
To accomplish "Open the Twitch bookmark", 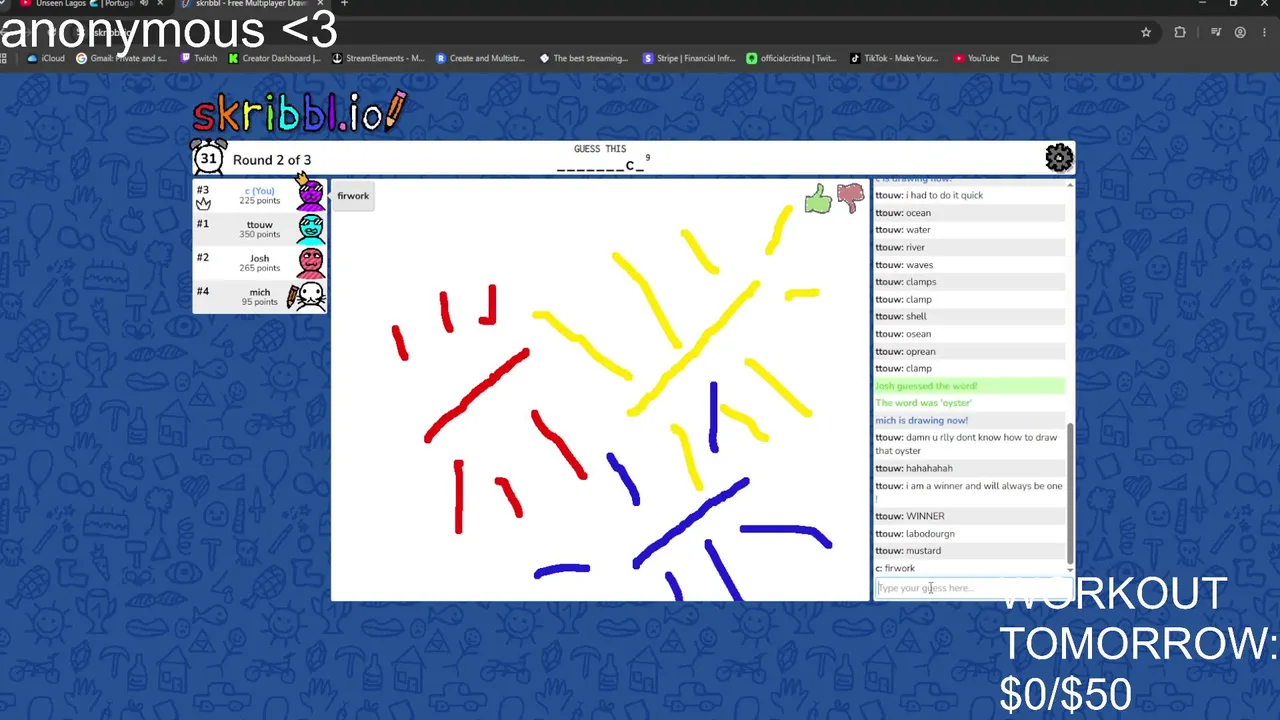I will (199, 58).
